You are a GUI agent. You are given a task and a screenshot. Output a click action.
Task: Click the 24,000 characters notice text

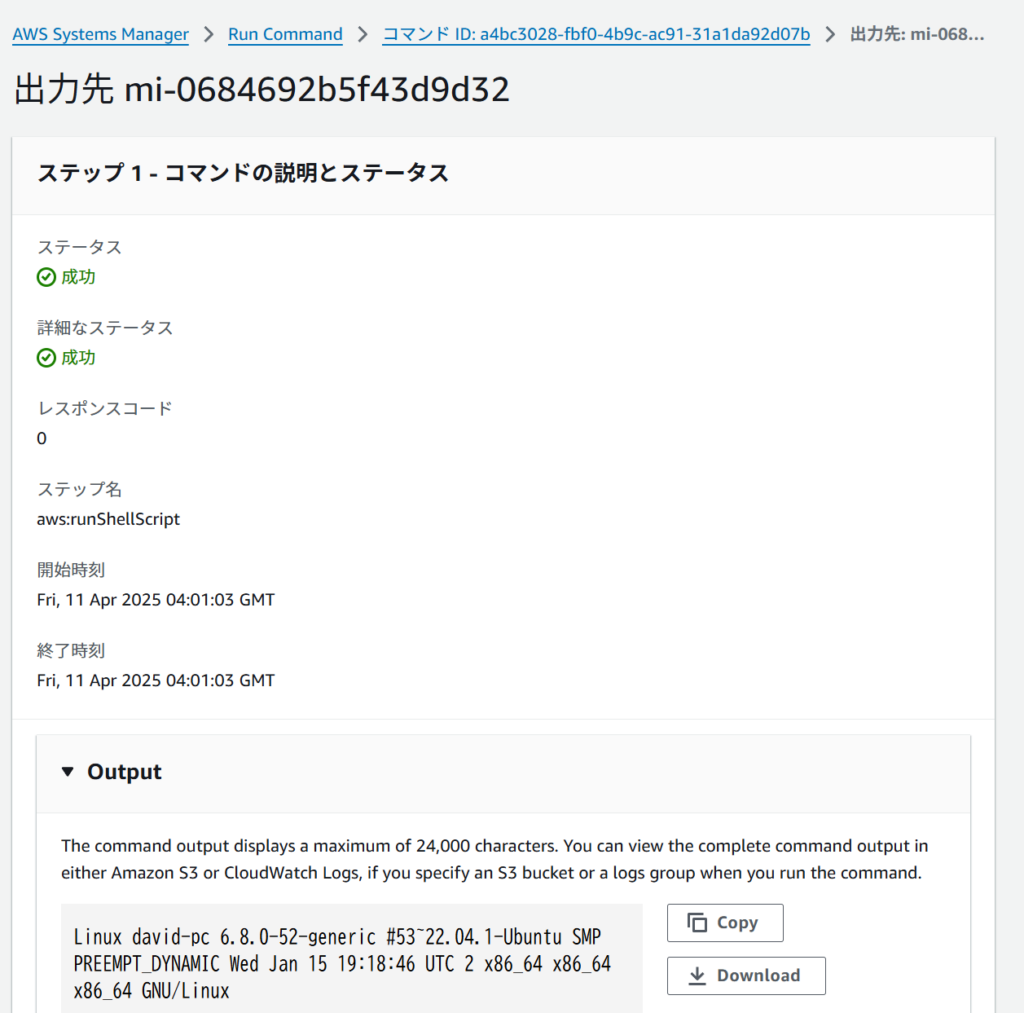coord(494,859)
